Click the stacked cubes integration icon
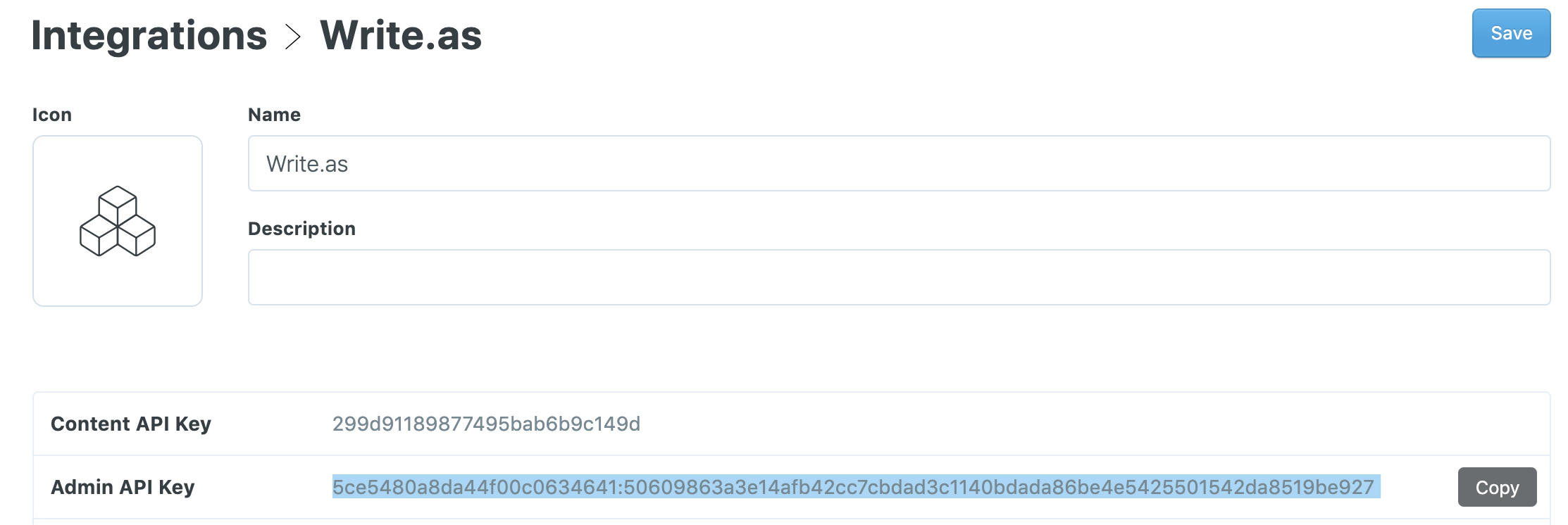The image size is (1568, 525). (118, 221)
